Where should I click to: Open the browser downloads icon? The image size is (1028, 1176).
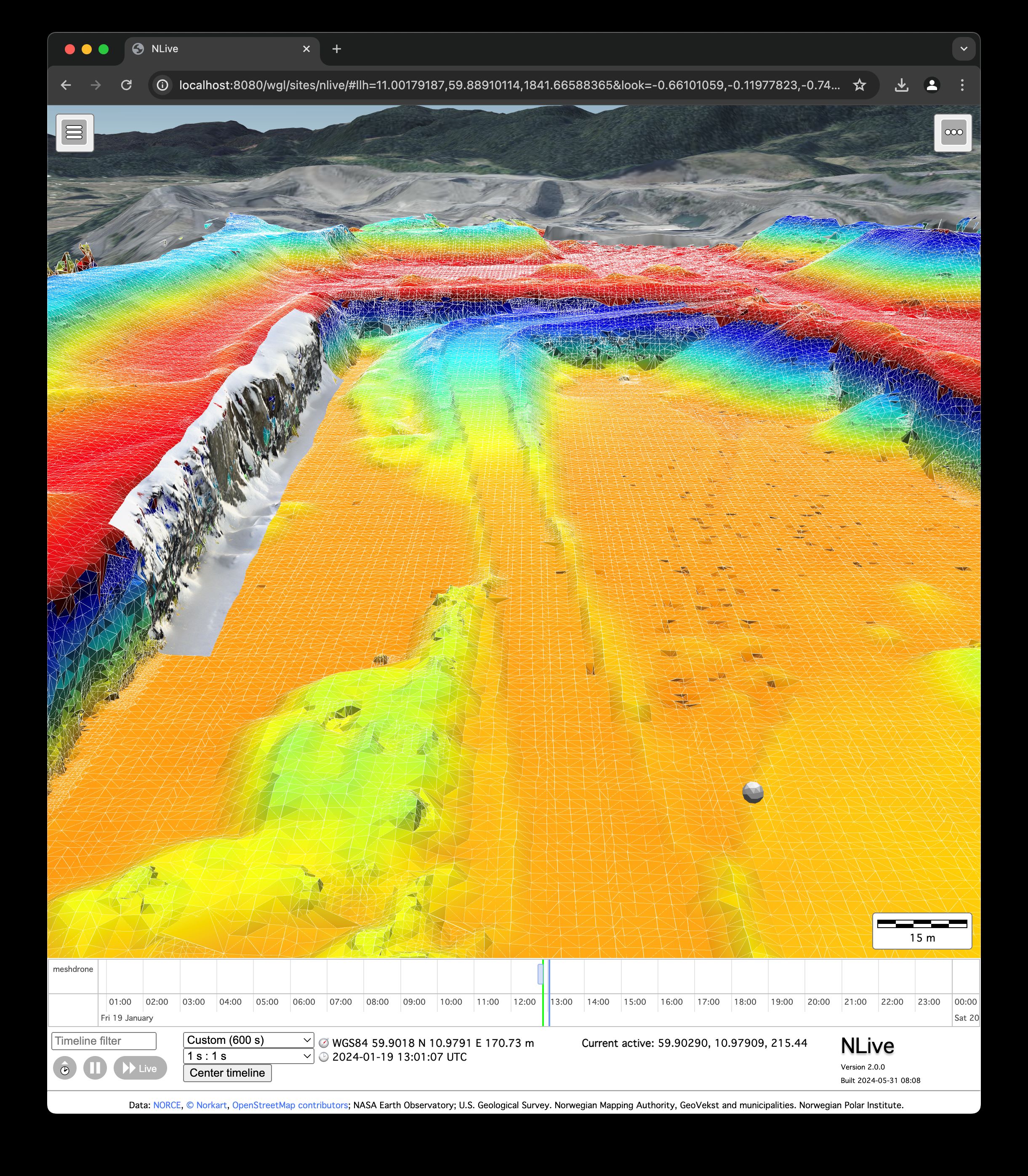(901, 85)
